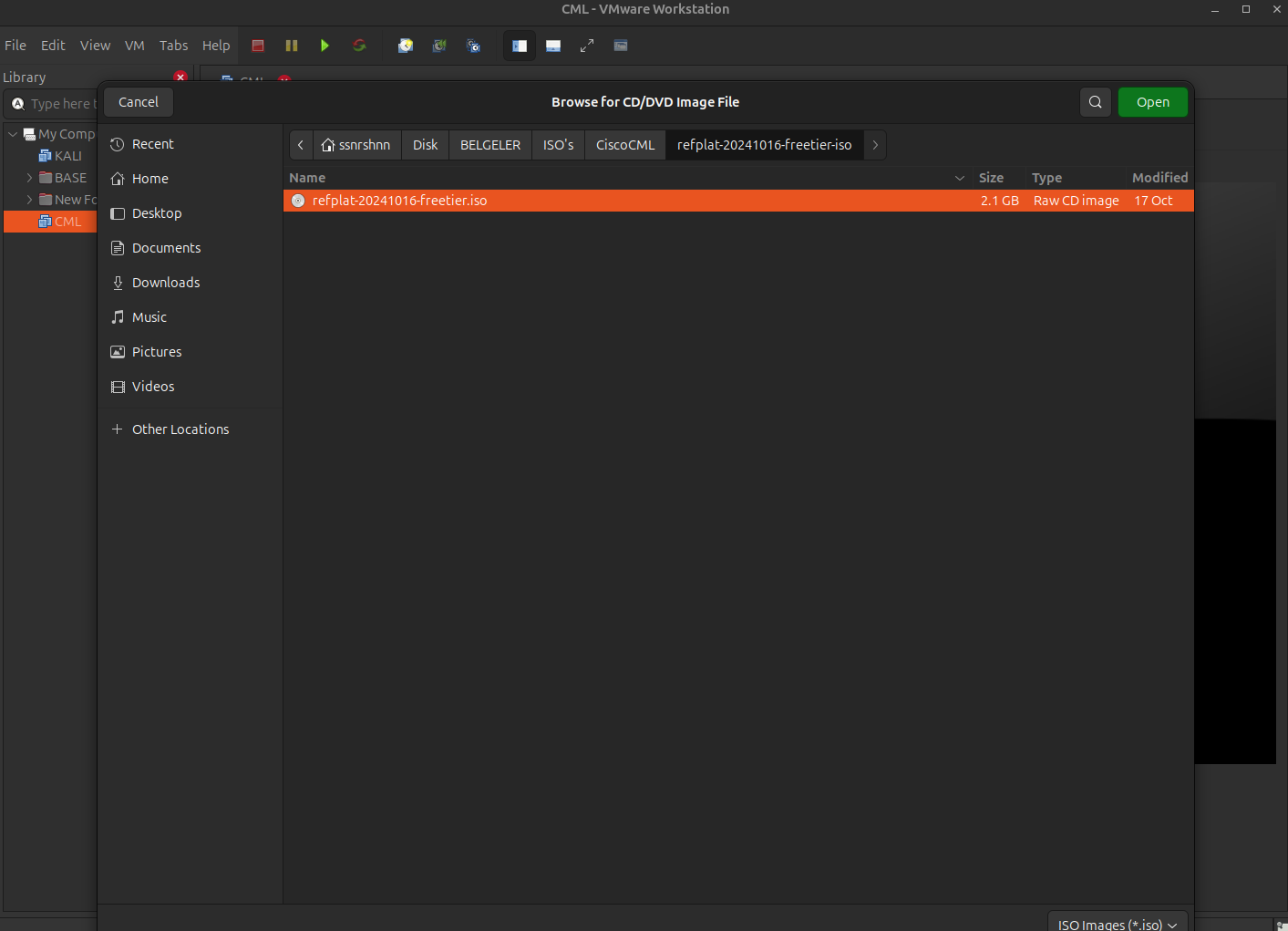The width and height of the screenshot is (1288, 931).
Task: Toggle the thumbnail bar view button
Action: 553,46
